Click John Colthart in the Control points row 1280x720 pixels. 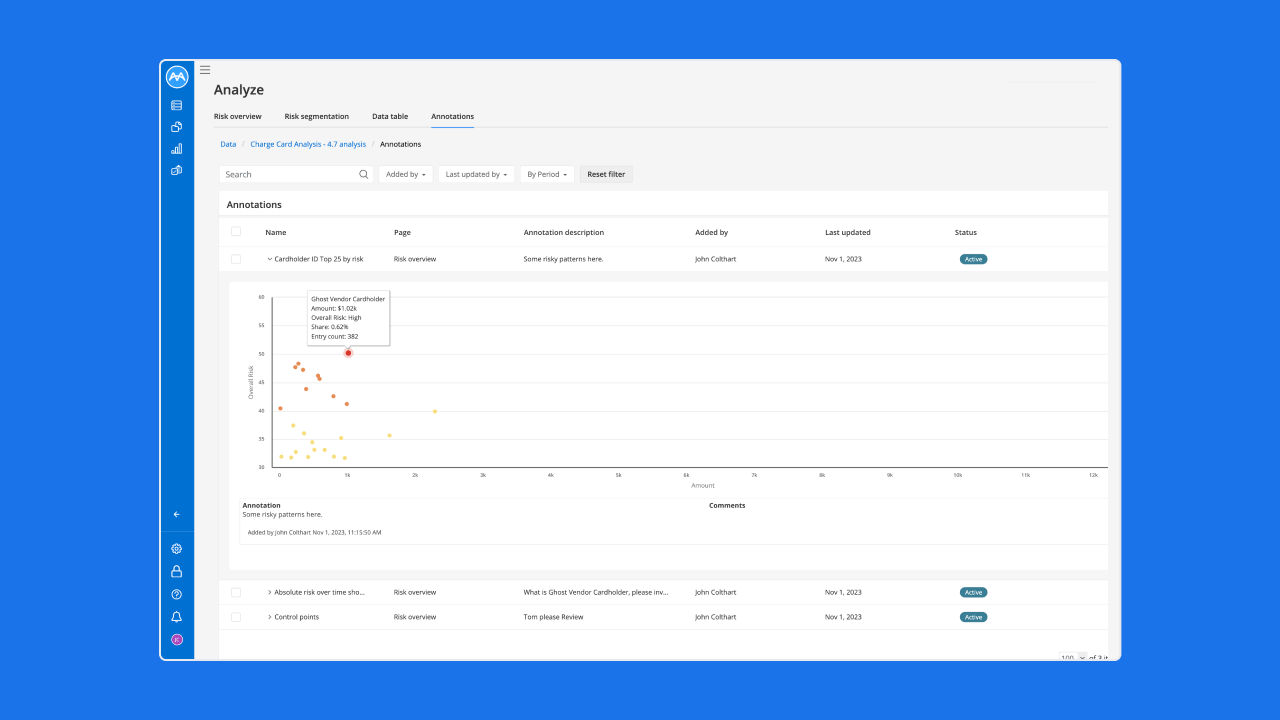click(716, 617)
